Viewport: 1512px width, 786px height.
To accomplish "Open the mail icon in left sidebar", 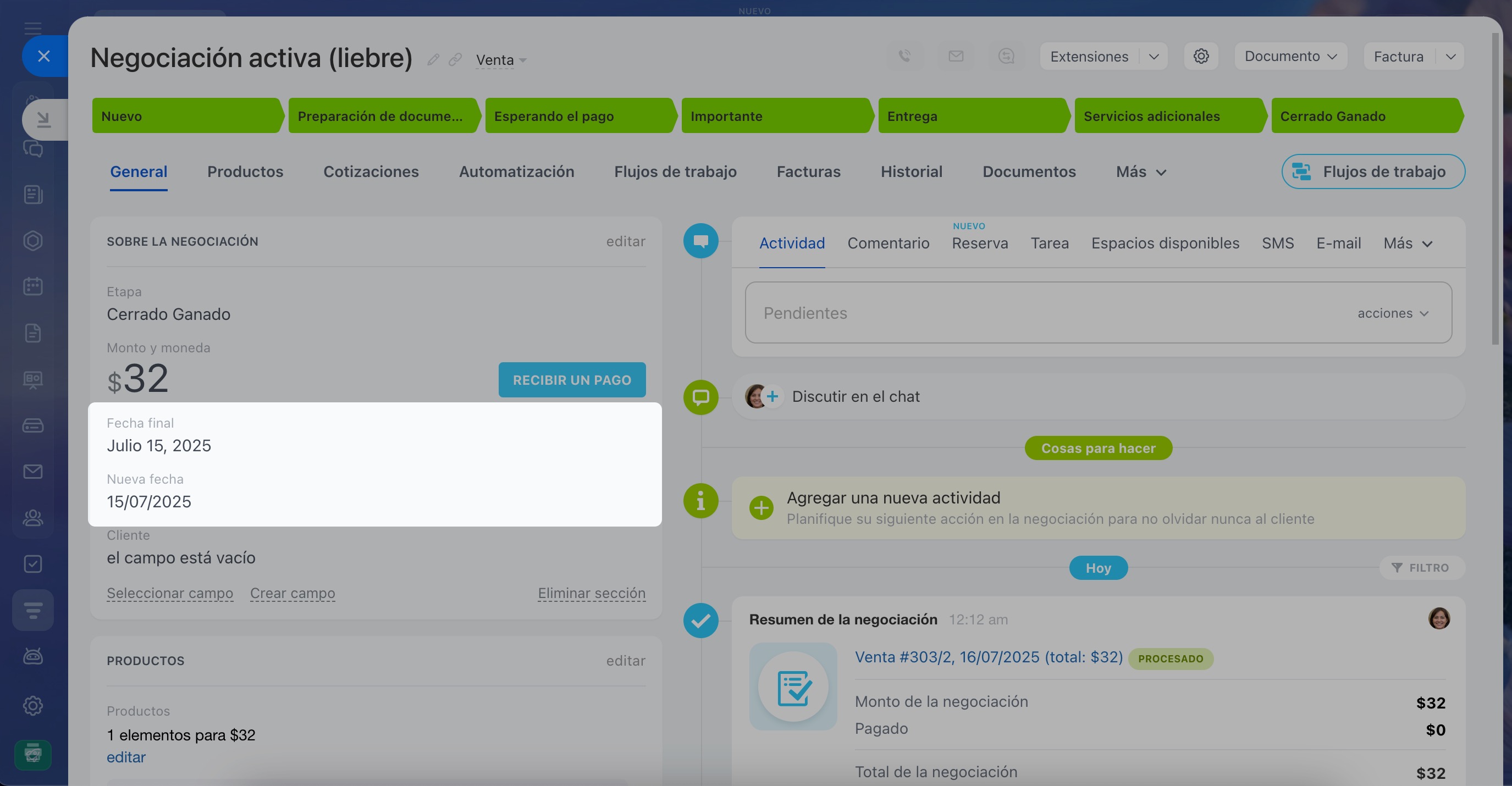I will point(33,472).
